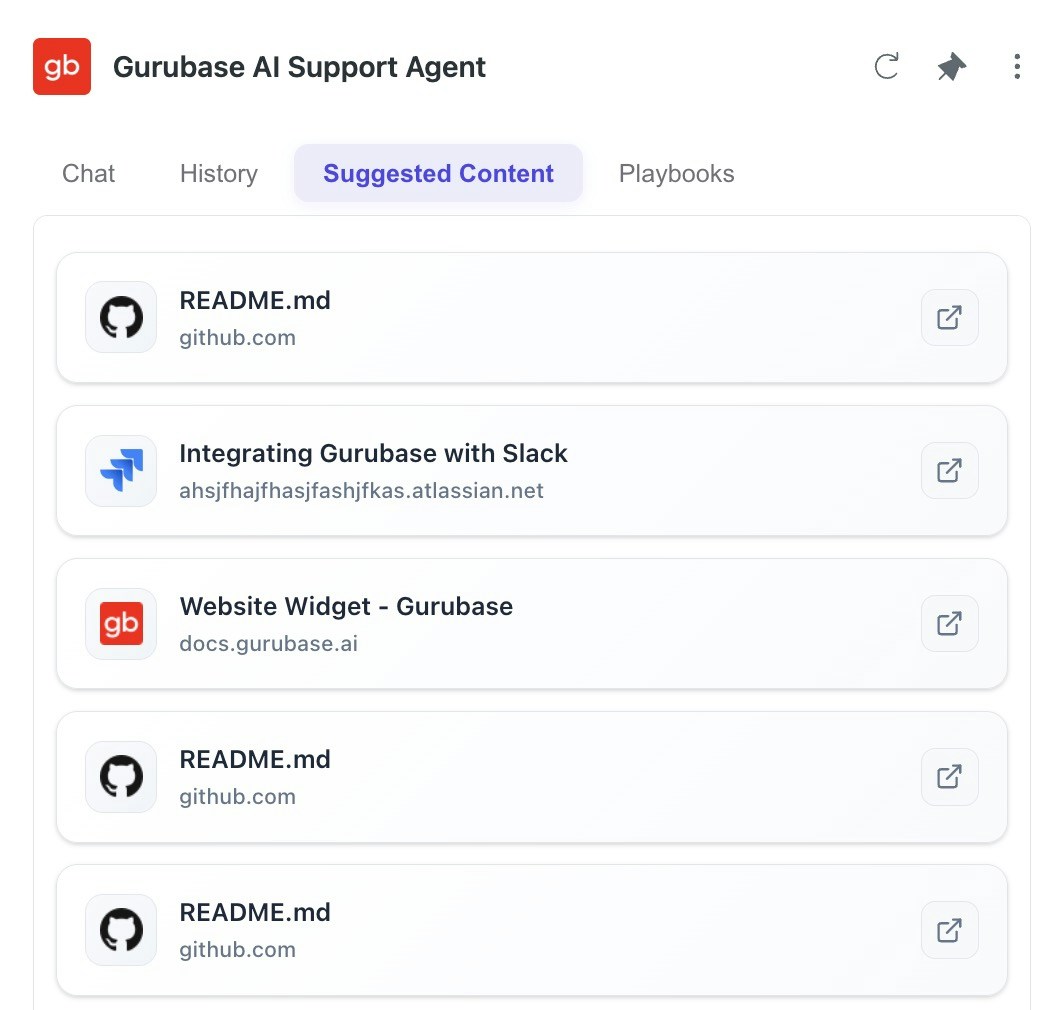Image resolution: width=1058 pixels, height=1010 pixels.
Task: Open the Slack integration article externally
Action: (x=948, y=470)
